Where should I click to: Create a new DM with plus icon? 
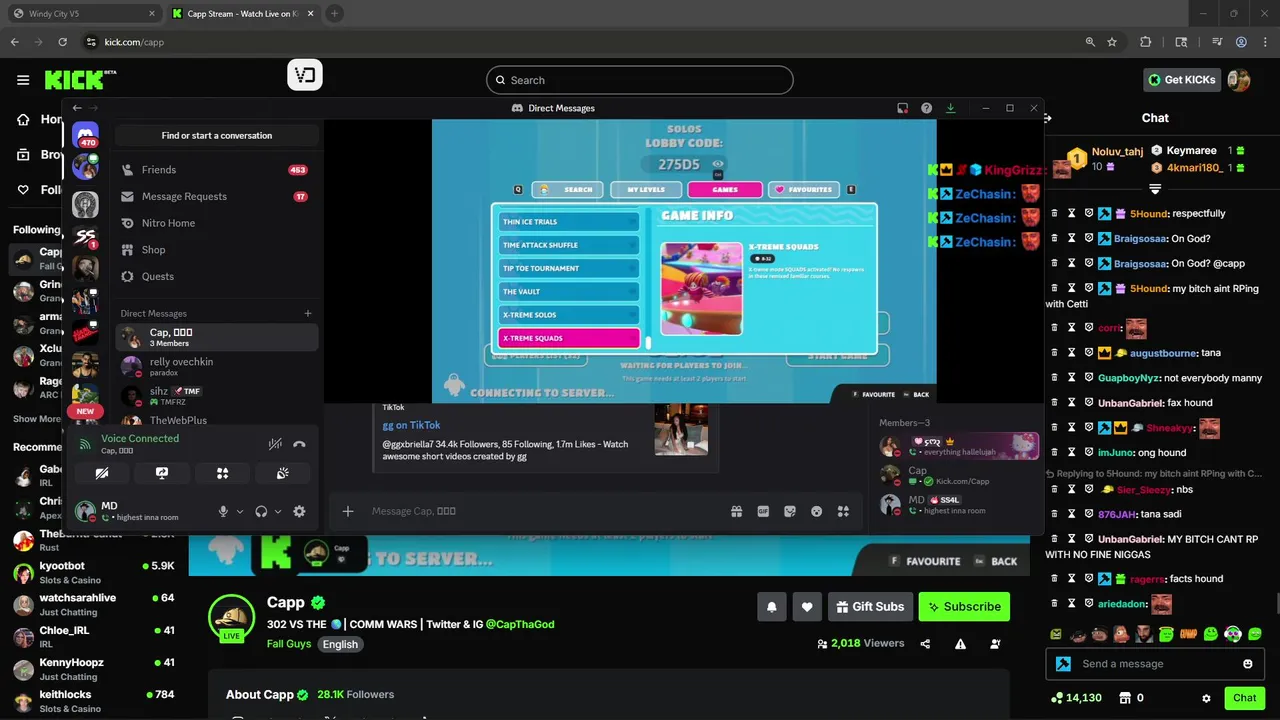point(308,313)
